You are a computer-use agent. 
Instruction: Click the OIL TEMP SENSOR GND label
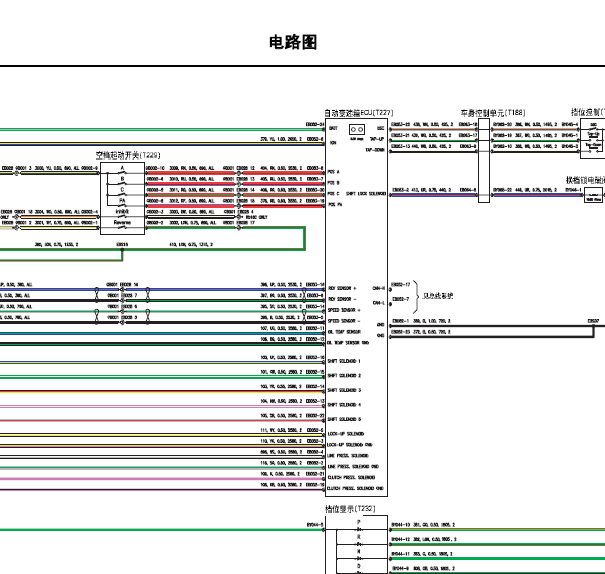348,343
